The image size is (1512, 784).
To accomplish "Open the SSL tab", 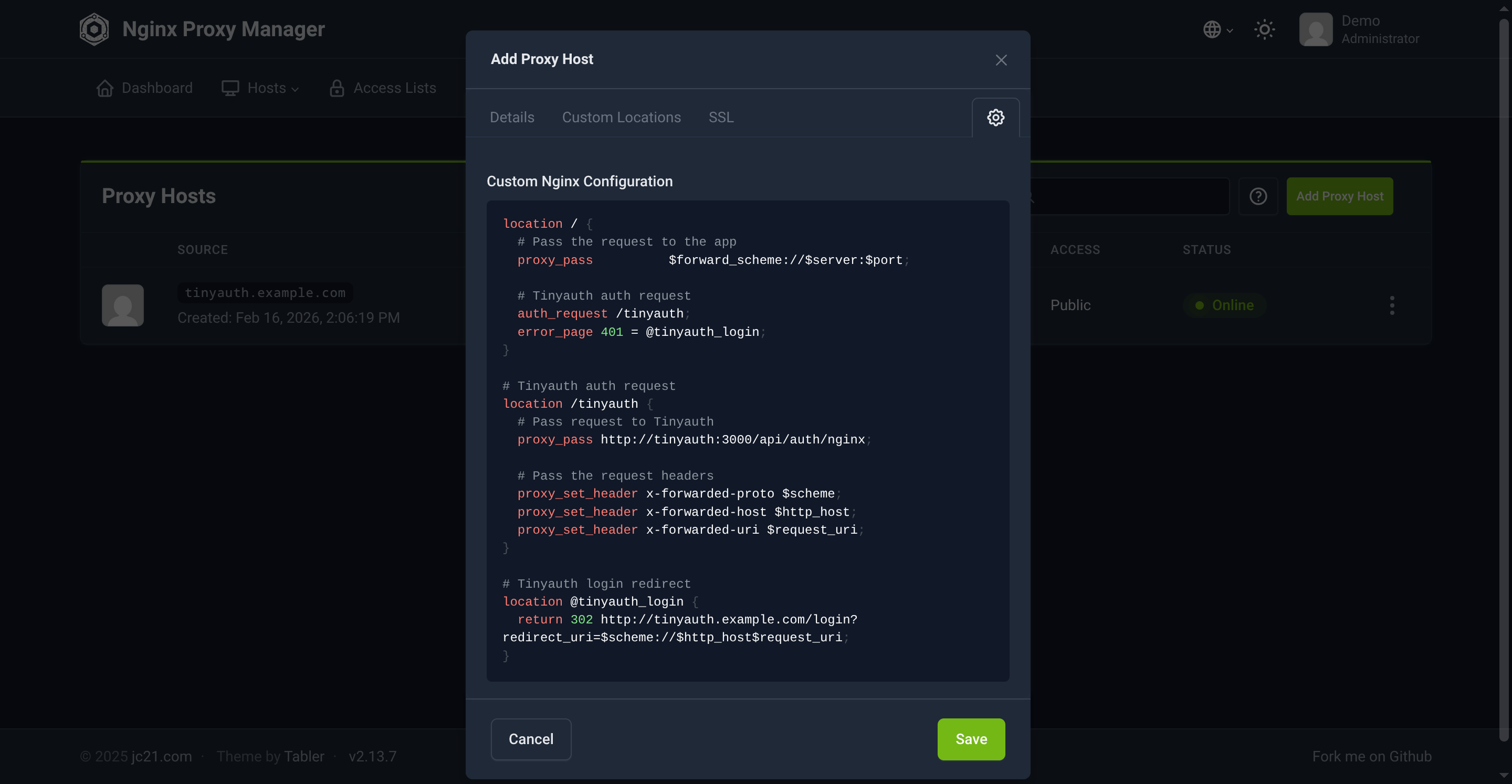I will (x=721, y=118).
